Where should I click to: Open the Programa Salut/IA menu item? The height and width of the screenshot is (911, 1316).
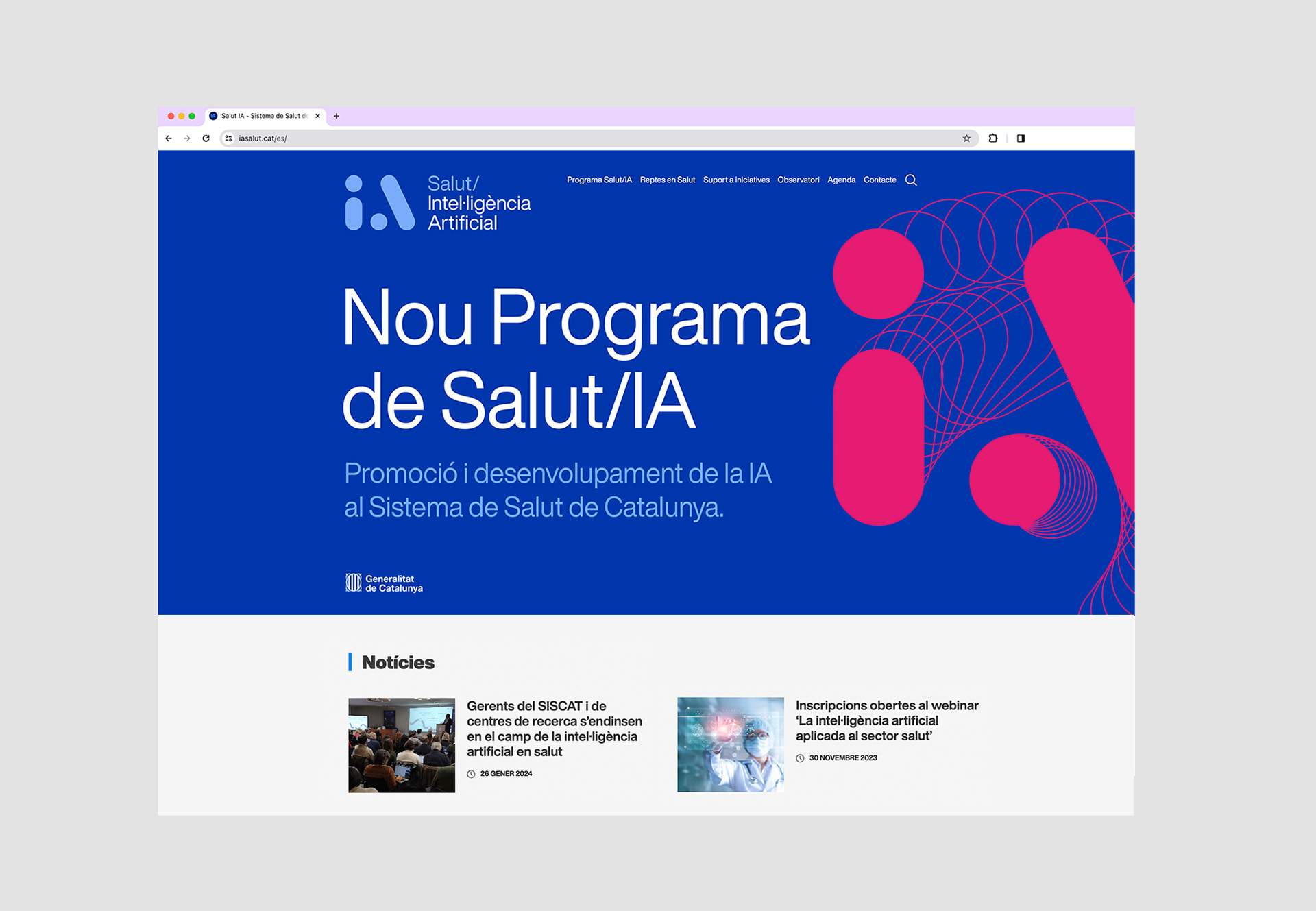599,180
